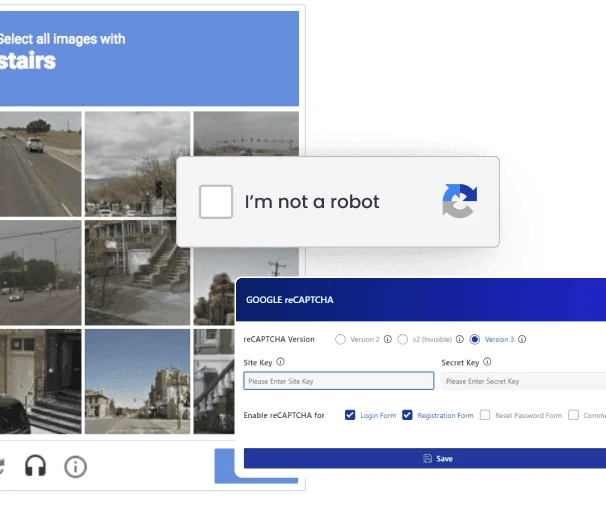The image size is (606, 524).
Task: Select the Version 3 radio button
Action: [475, 339]
